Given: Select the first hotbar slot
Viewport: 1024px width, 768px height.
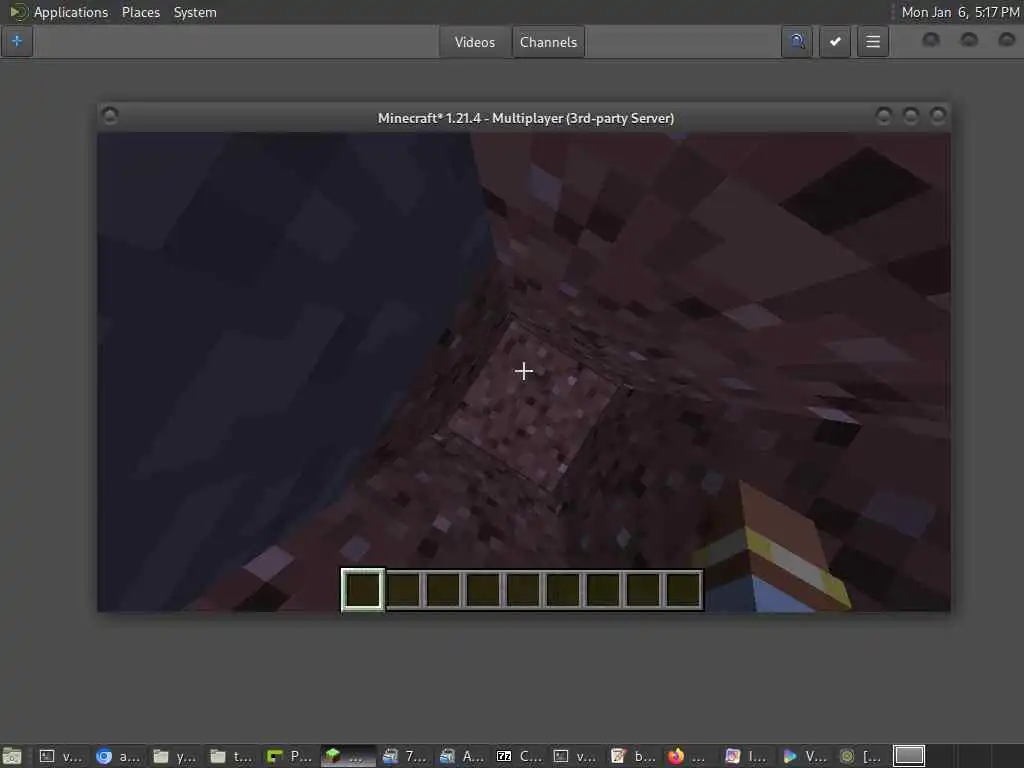Looking at the screenshot, I should pos(362,590).
